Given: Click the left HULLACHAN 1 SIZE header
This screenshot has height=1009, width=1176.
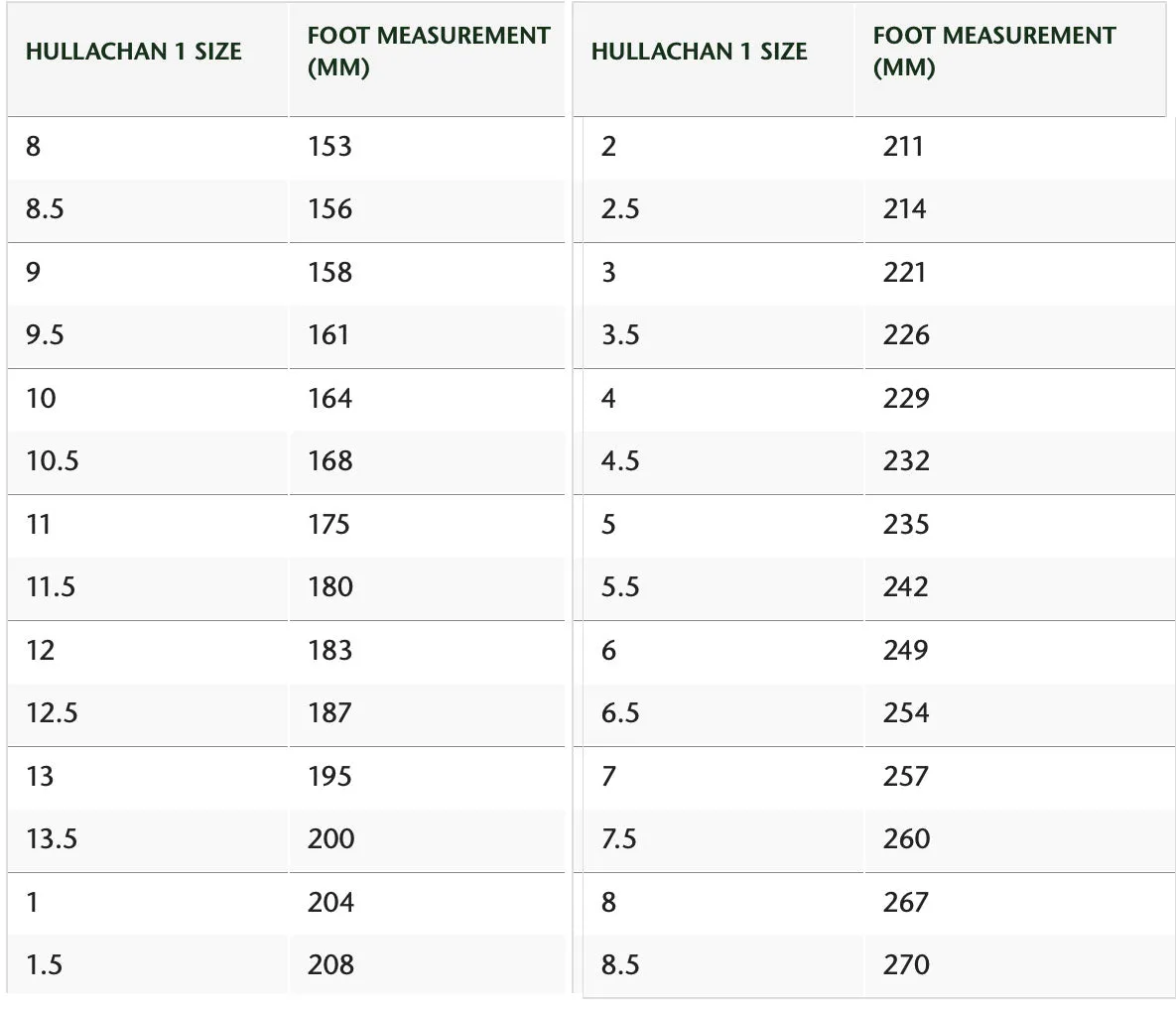Looking at the screenshot, I should [x=134, y=52].
